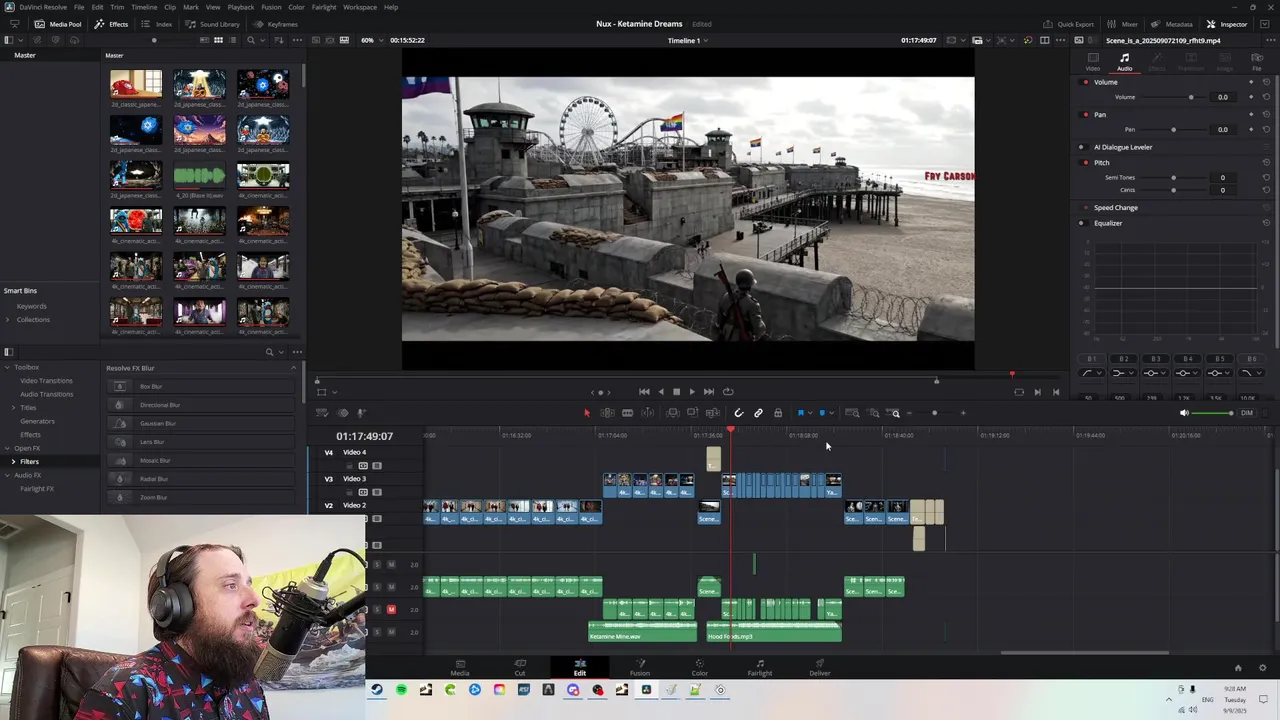Select the Hood Foods.mp3 audio clip
The height and width of the screenshot is (720, 1280).
(x=774, y=632)
